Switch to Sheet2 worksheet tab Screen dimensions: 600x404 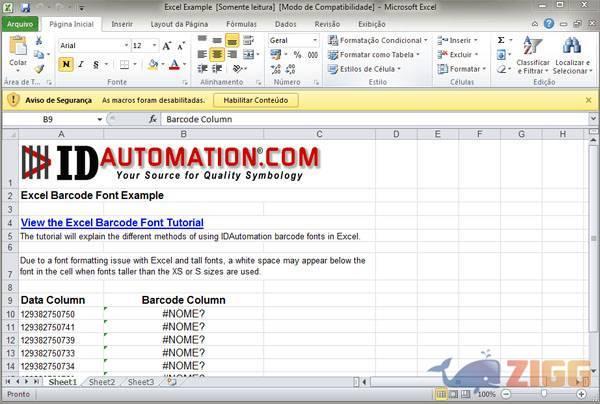click(x=102, y=382)
